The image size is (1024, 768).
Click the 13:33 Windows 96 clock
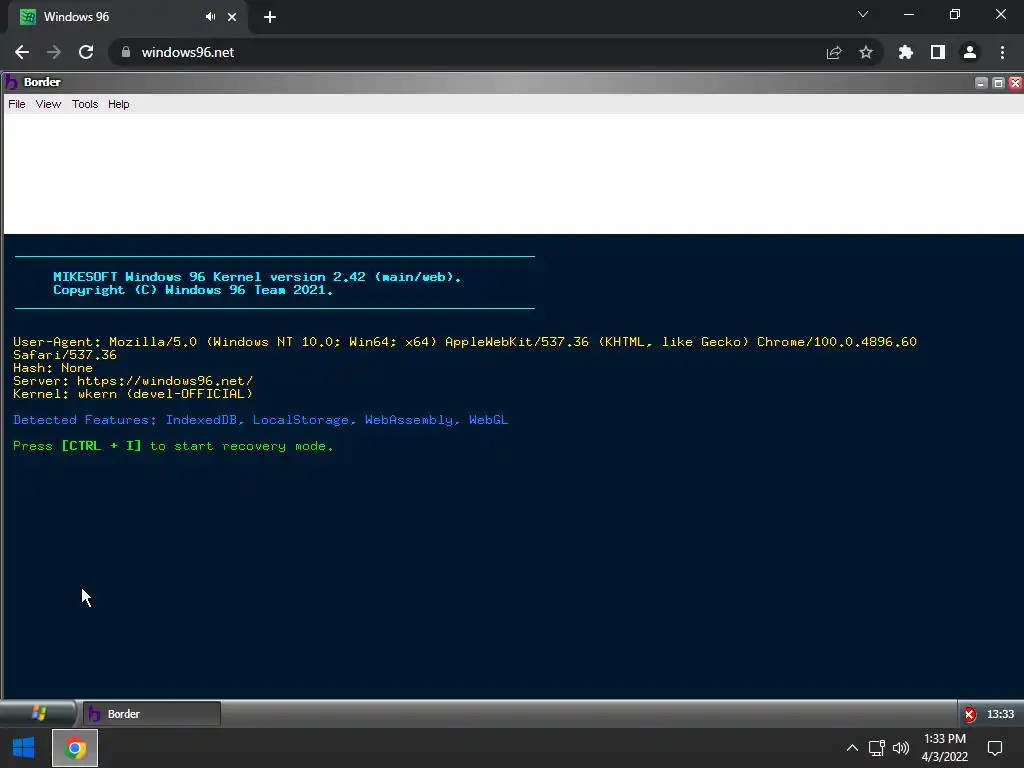coord(1000,714)
